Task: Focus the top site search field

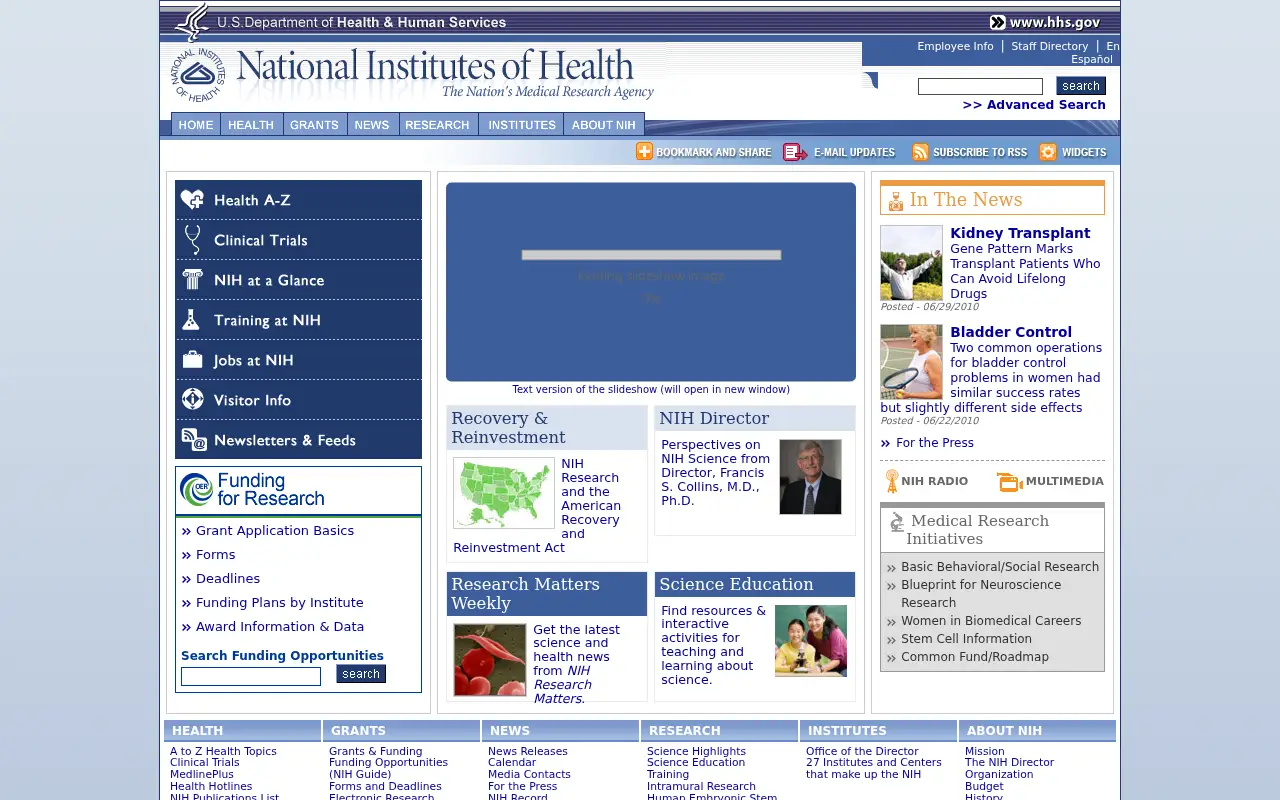Action: click(x=980, y=87)
